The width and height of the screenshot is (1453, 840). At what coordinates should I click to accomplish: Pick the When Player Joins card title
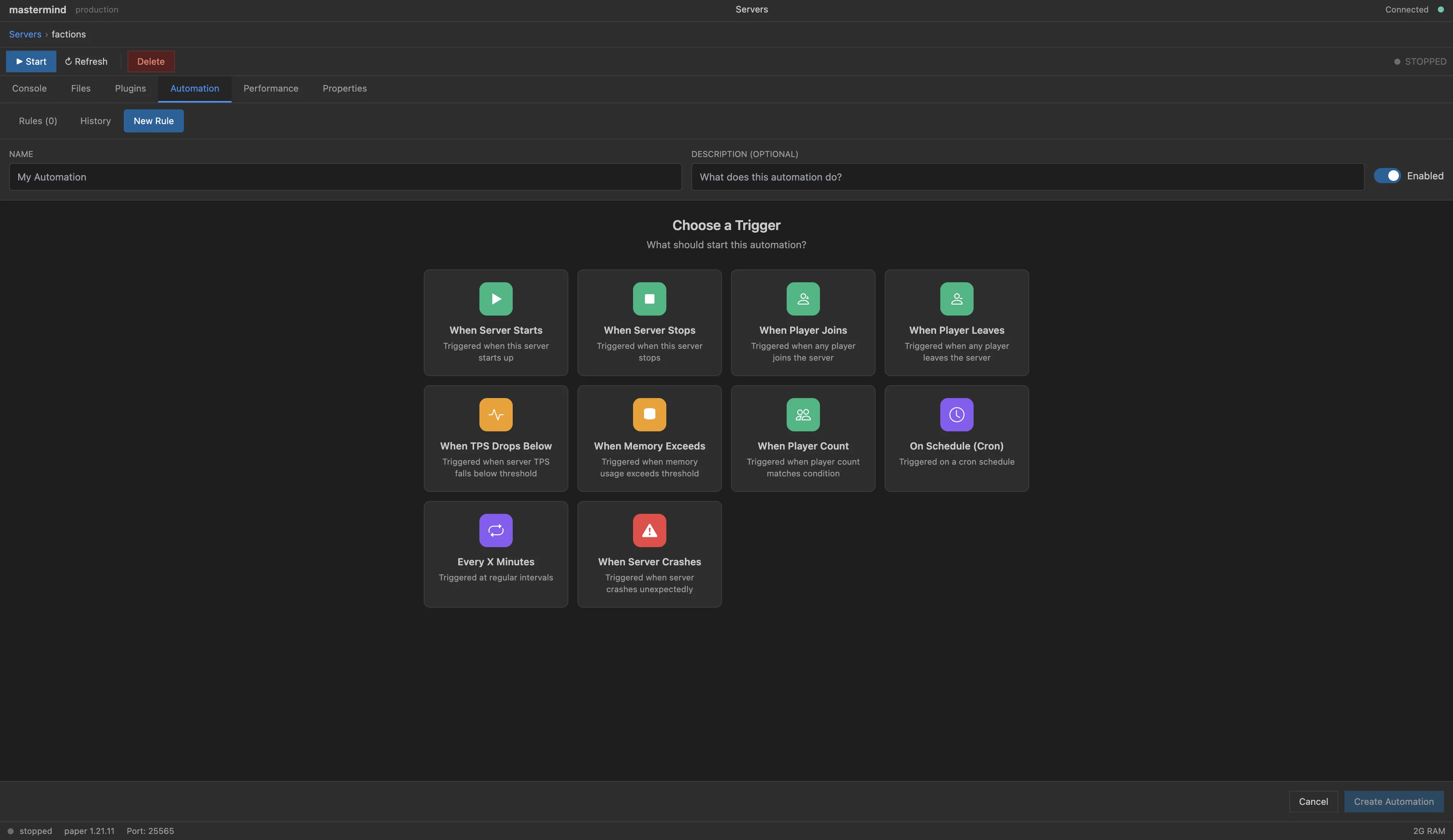tap(803, 330)
